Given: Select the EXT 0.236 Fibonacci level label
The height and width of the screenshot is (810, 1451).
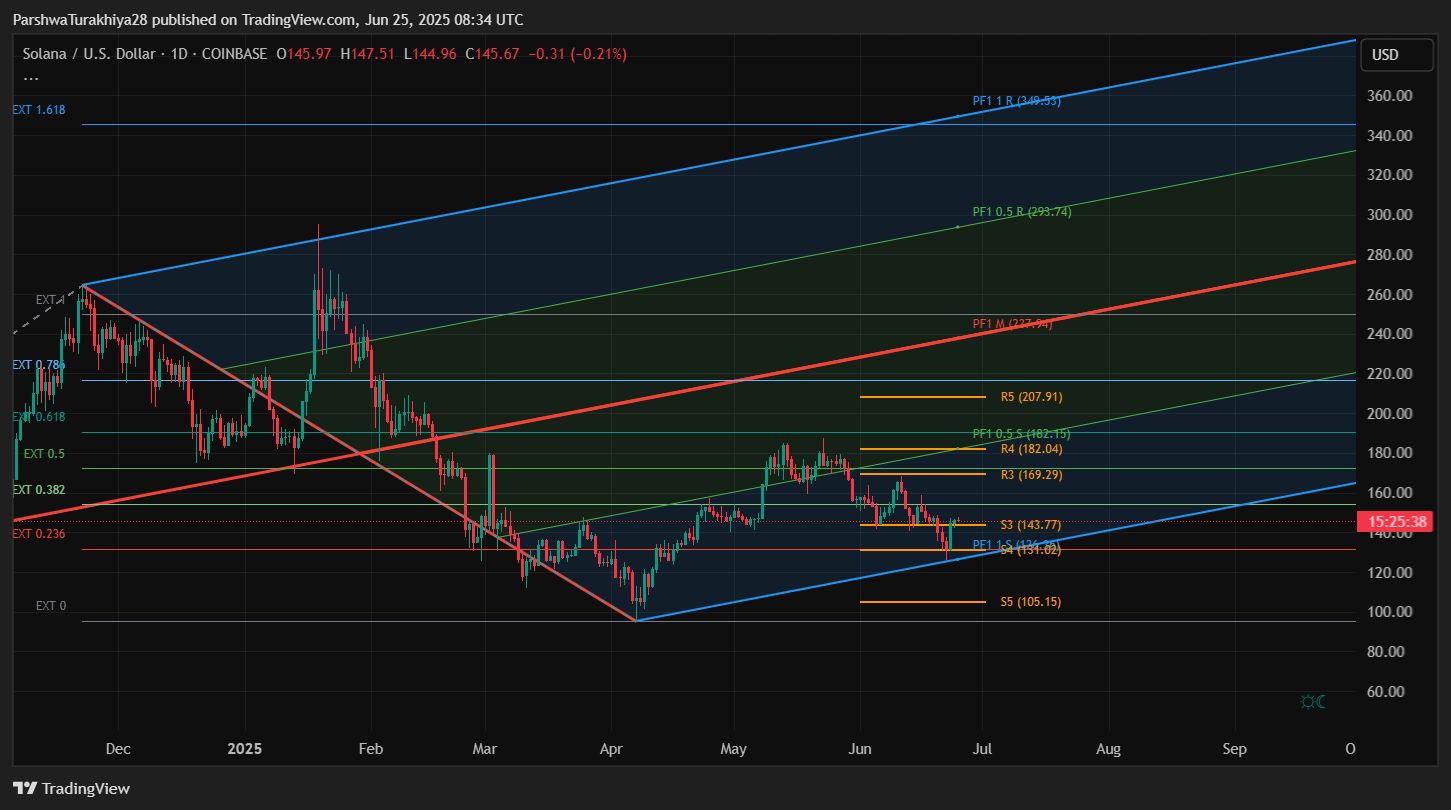Looking at the screenshot, I should tap(39, 534).
